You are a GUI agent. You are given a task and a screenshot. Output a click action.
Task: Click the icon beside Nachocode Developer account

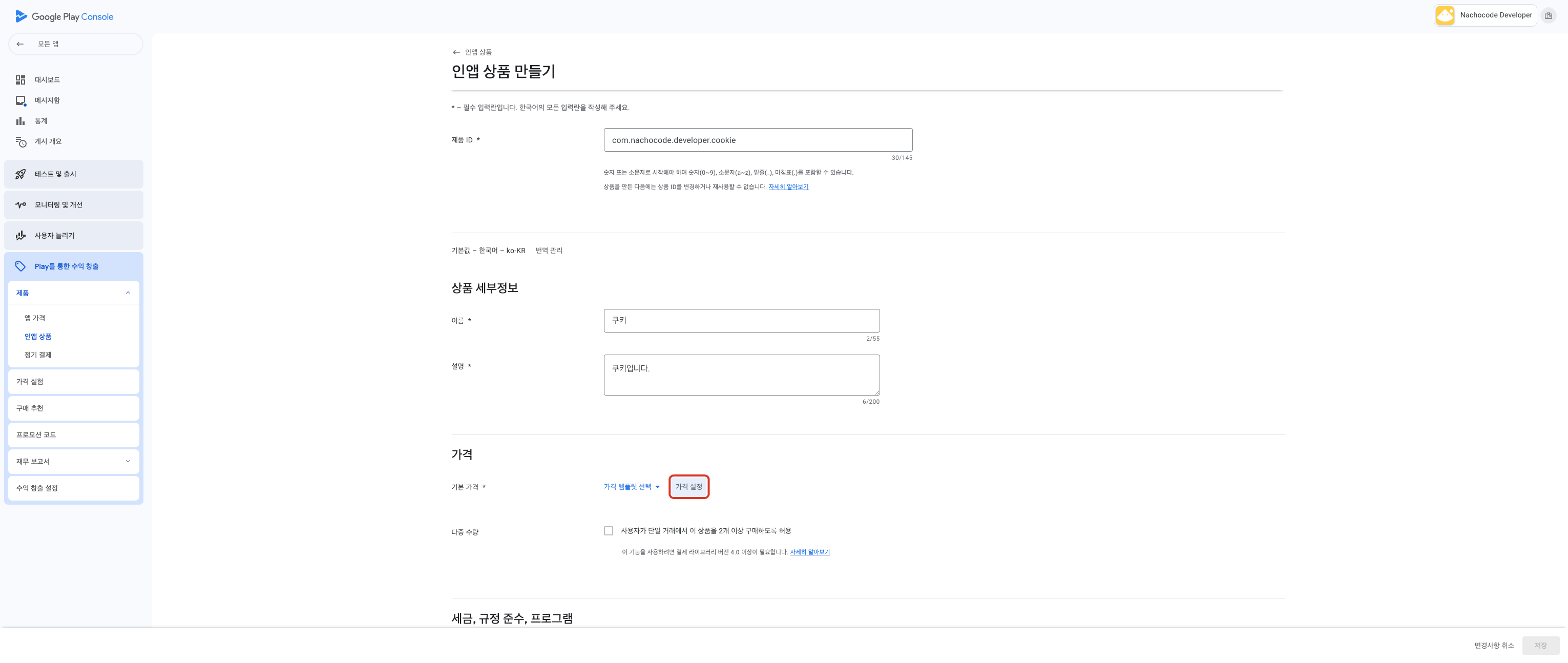[1548, 15]
